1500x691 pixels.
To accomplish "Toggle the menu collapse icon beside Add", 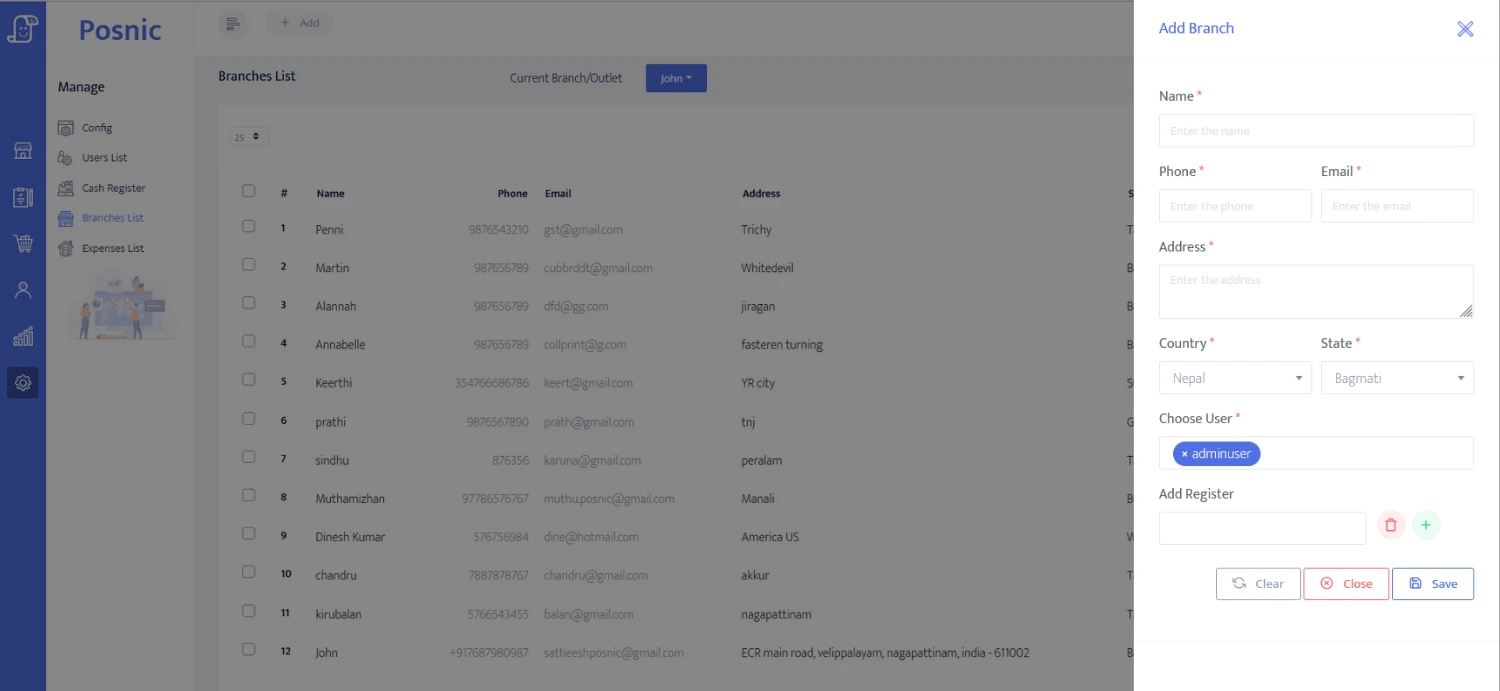I will [232, 23].
